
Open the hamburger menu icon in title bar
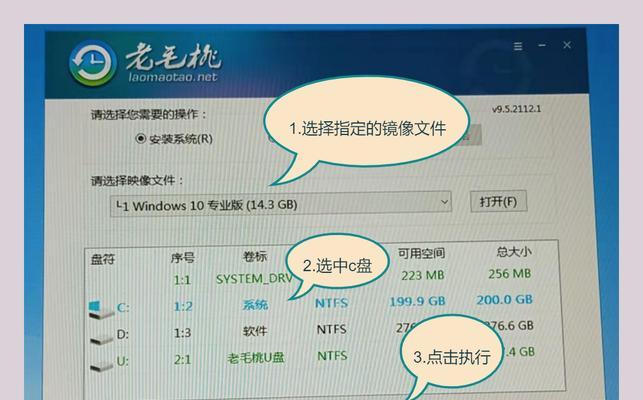click(x=518, y=46)
